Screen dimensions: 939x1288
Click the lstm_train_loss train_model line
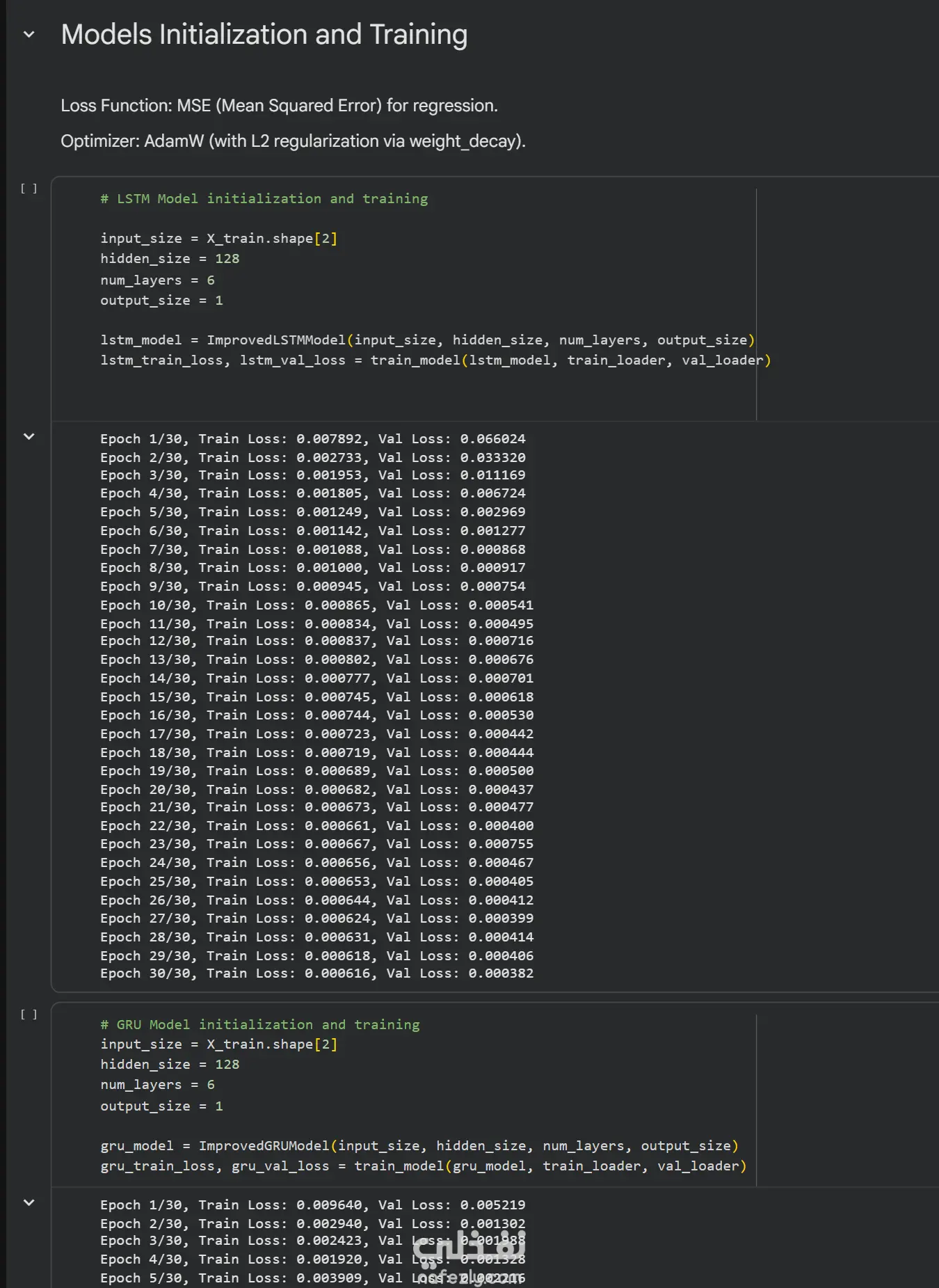click(435, 360)
